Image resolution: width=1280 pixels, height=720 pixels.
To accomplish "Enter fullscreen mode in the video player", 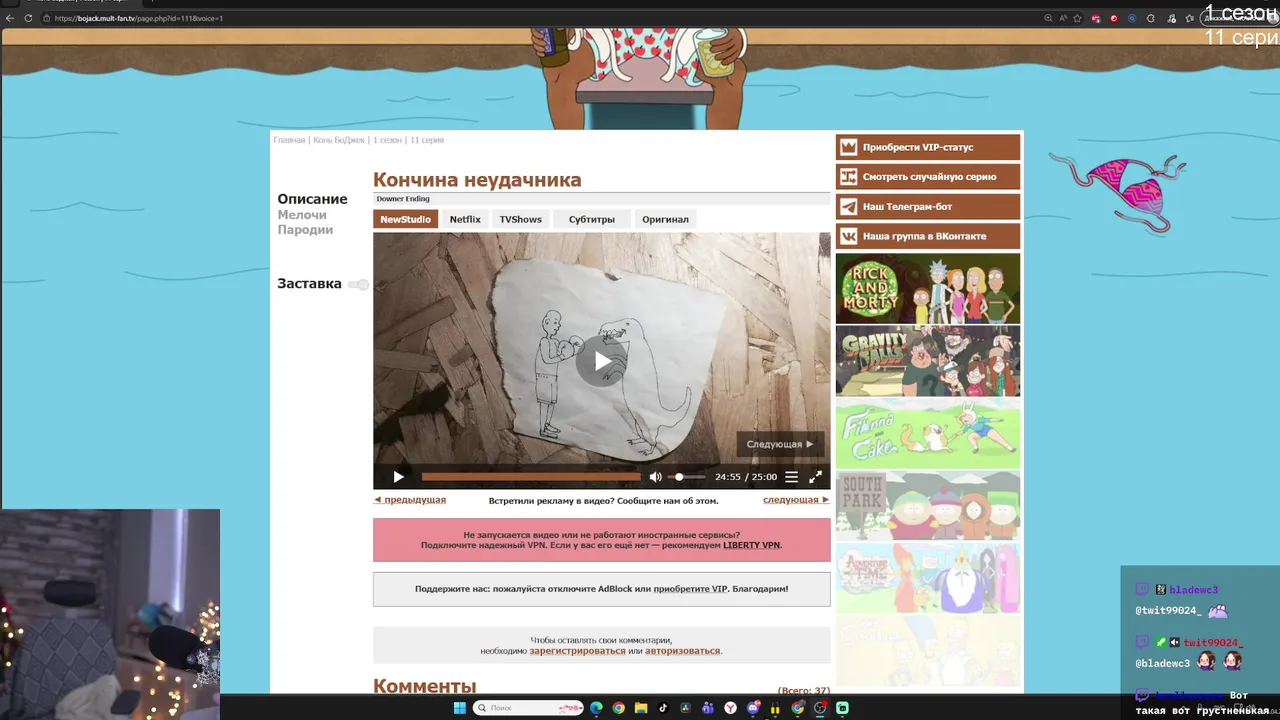I will tap(815, 477).
